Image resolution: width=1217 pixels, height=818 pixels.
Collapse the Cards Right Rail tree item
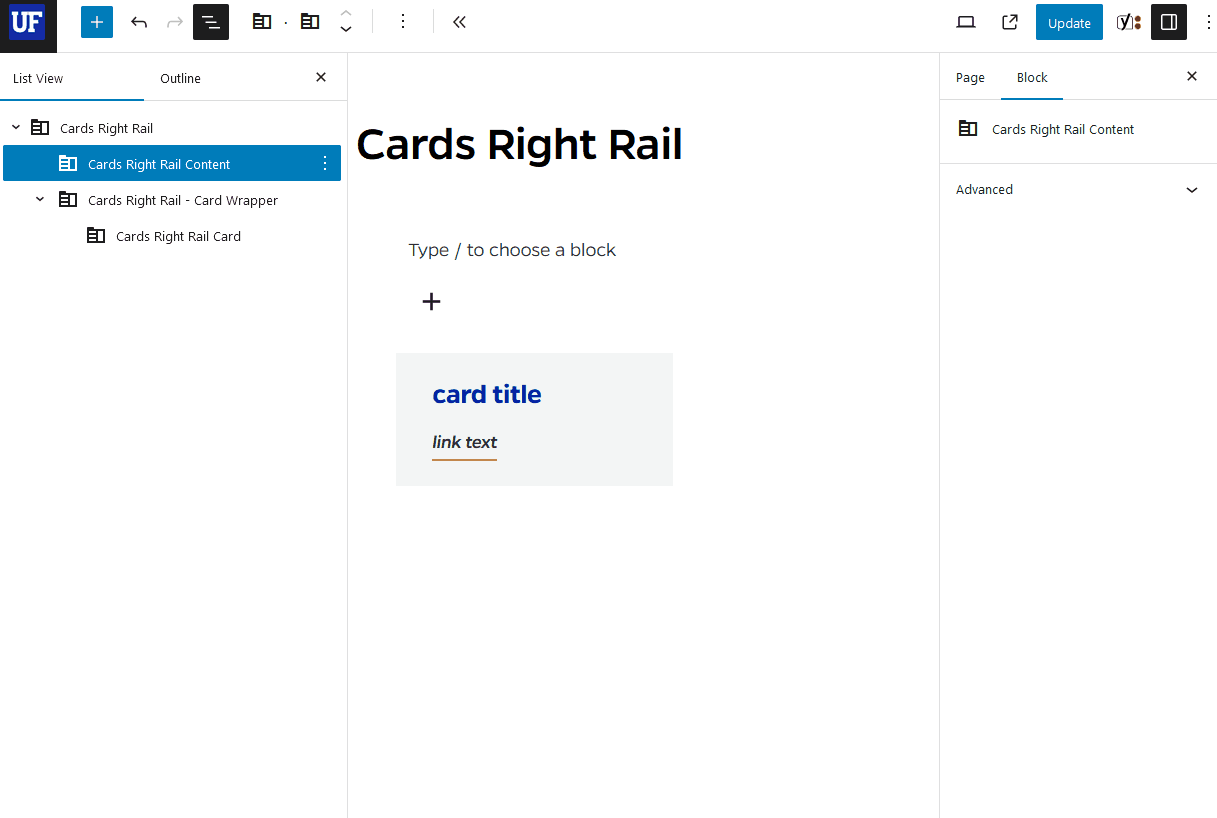click(x=15, y=127)
